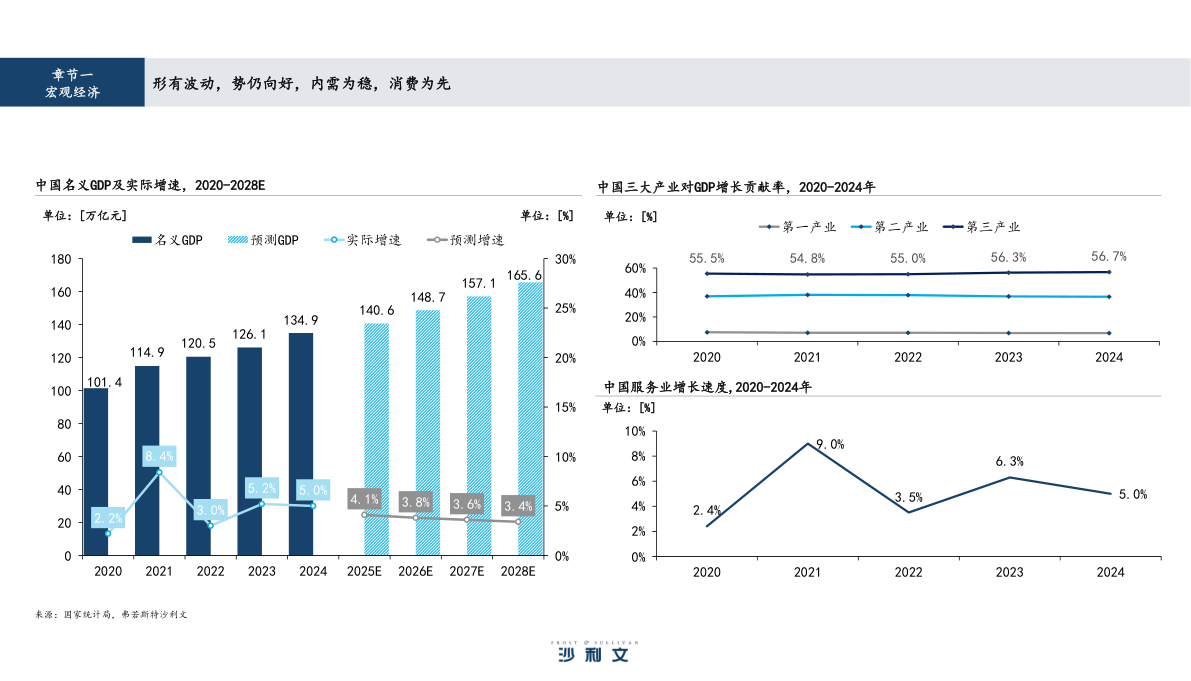The width and height of the screenshot is (1191, 681).
Task: Click the 9.0% peak on services growth line
Action: (807, 443)
